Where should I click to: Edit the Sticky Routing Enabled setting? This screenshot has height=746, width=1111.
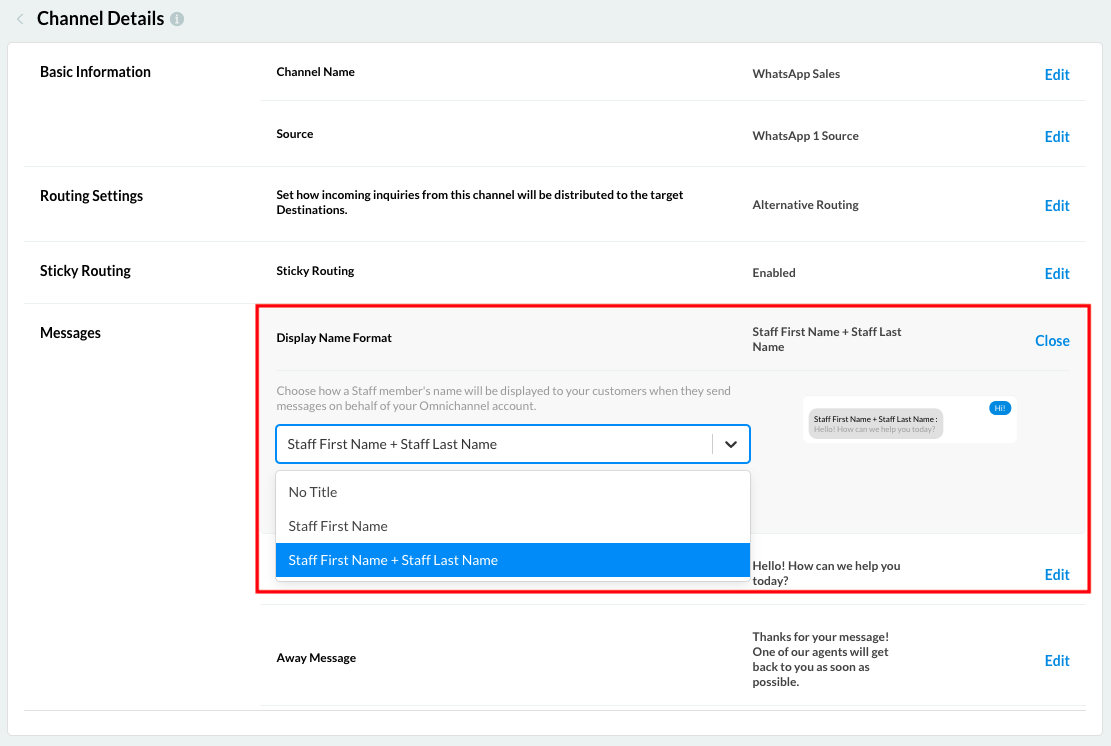pyautogui.click(x=1056, y=273)
